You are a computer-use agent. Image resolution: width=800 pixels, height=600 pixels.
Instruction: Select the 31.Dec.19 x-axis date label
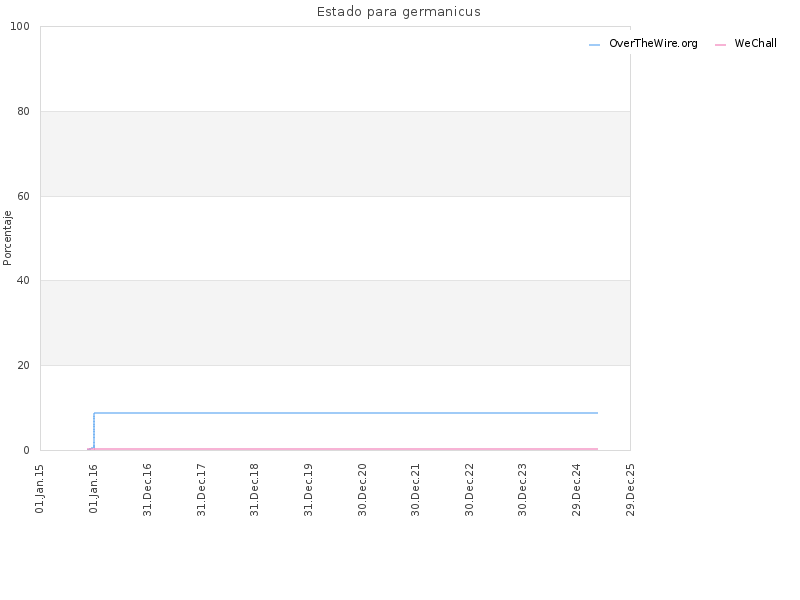[308, 489]
